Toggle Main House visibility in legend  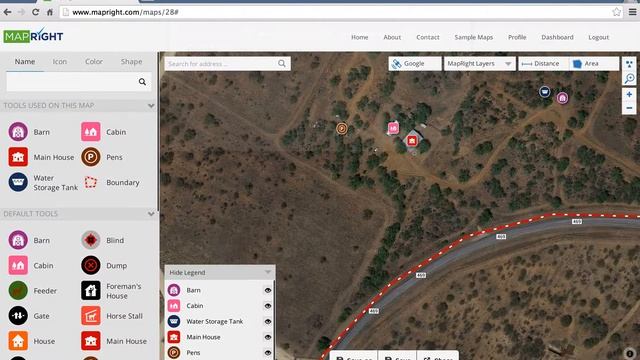(268, 337)
